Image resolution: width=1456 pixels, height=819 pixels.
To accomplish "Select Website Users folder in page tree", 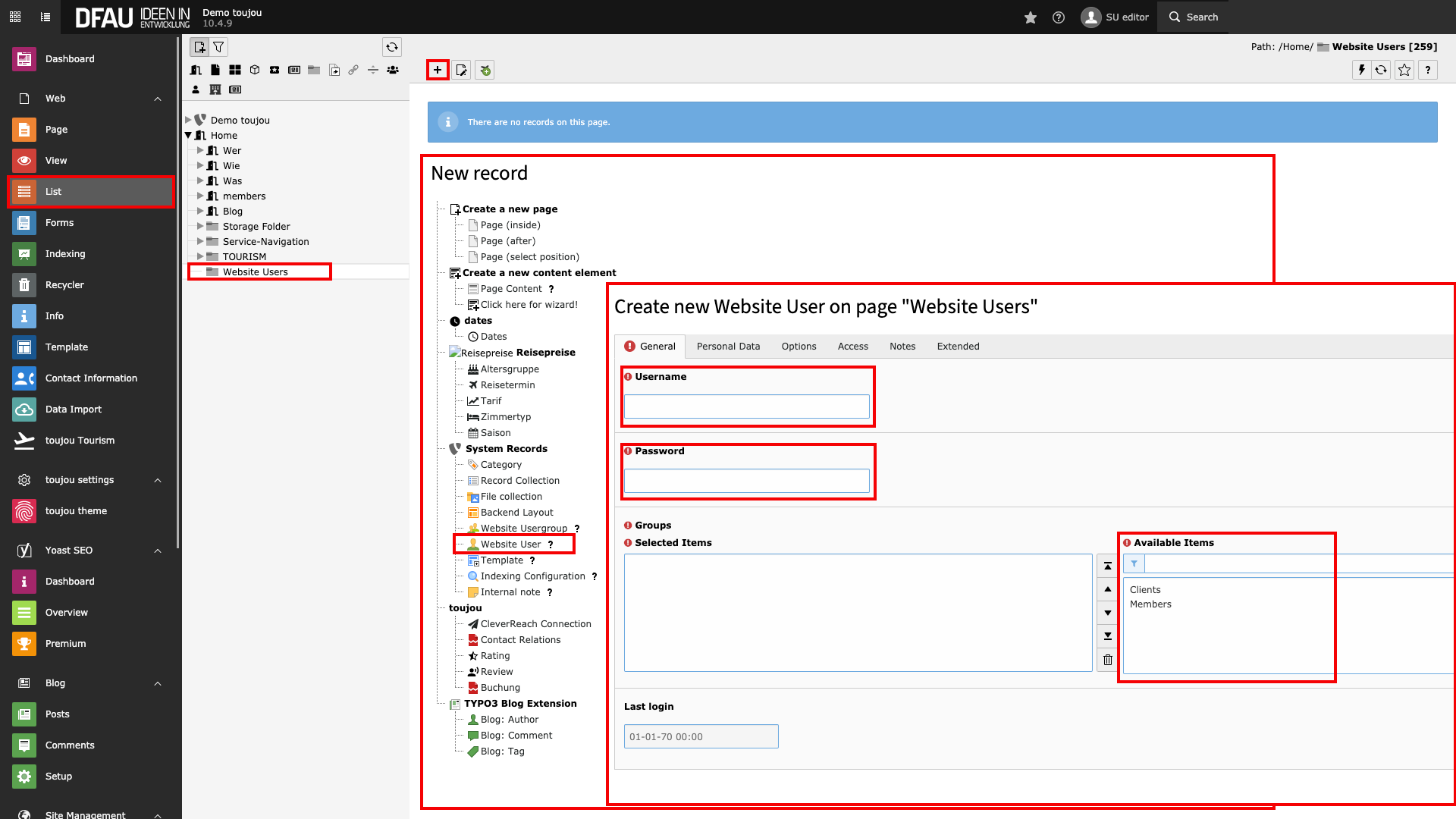I will click(x=255, y=272).
